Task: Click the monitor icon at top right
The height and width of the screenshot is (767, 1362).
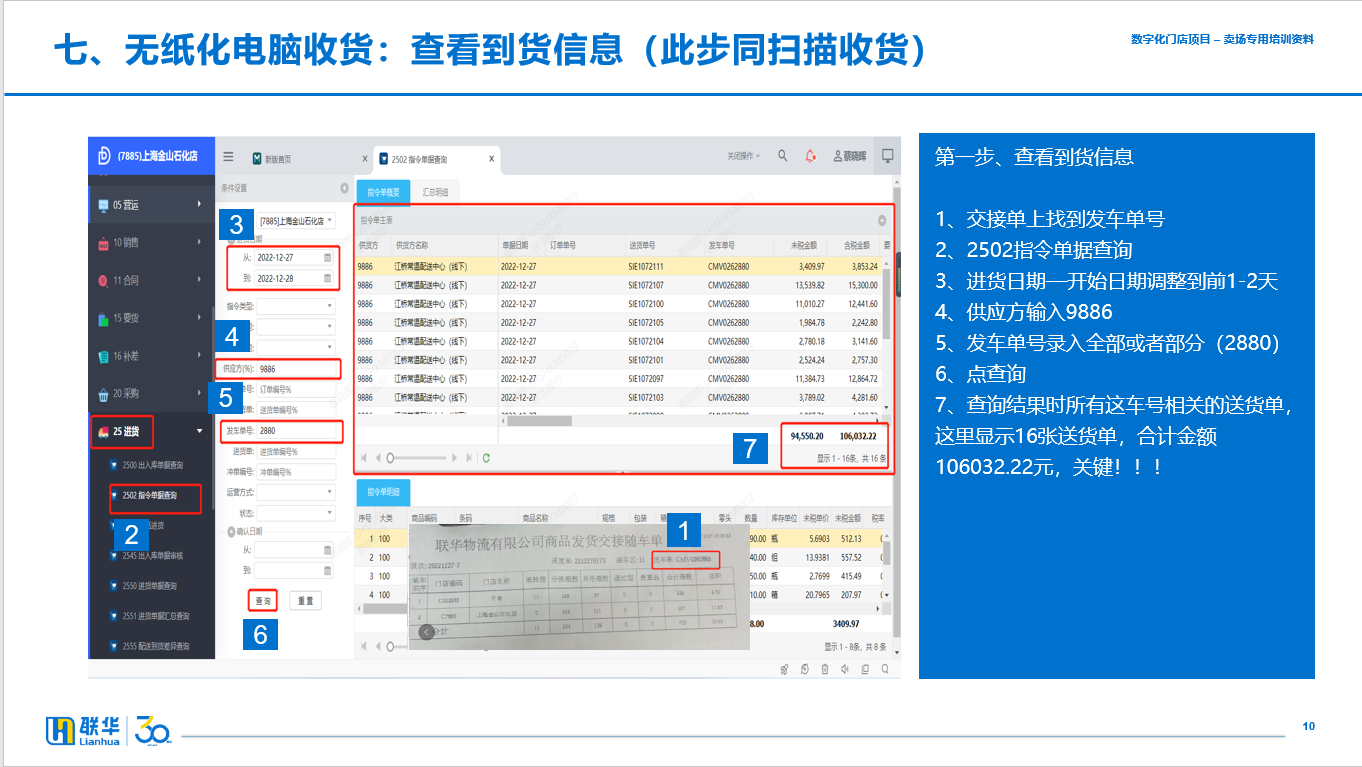Action: [x=887, y=156]
